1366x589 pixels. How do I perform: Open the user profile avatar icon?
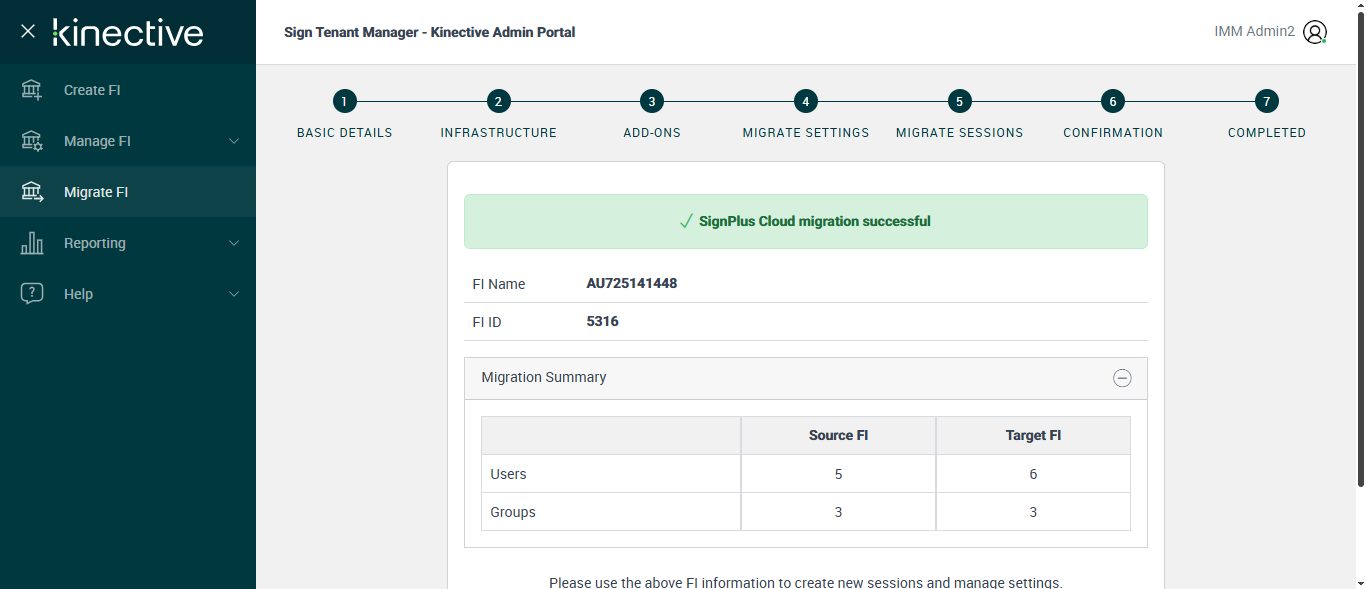tap(1315, 32)
